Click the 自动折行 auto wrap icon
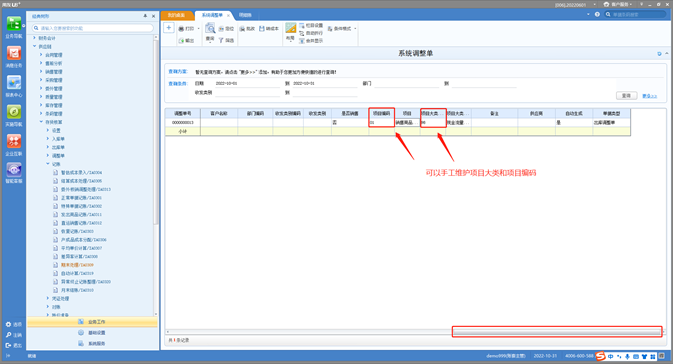 coord(302,33)
